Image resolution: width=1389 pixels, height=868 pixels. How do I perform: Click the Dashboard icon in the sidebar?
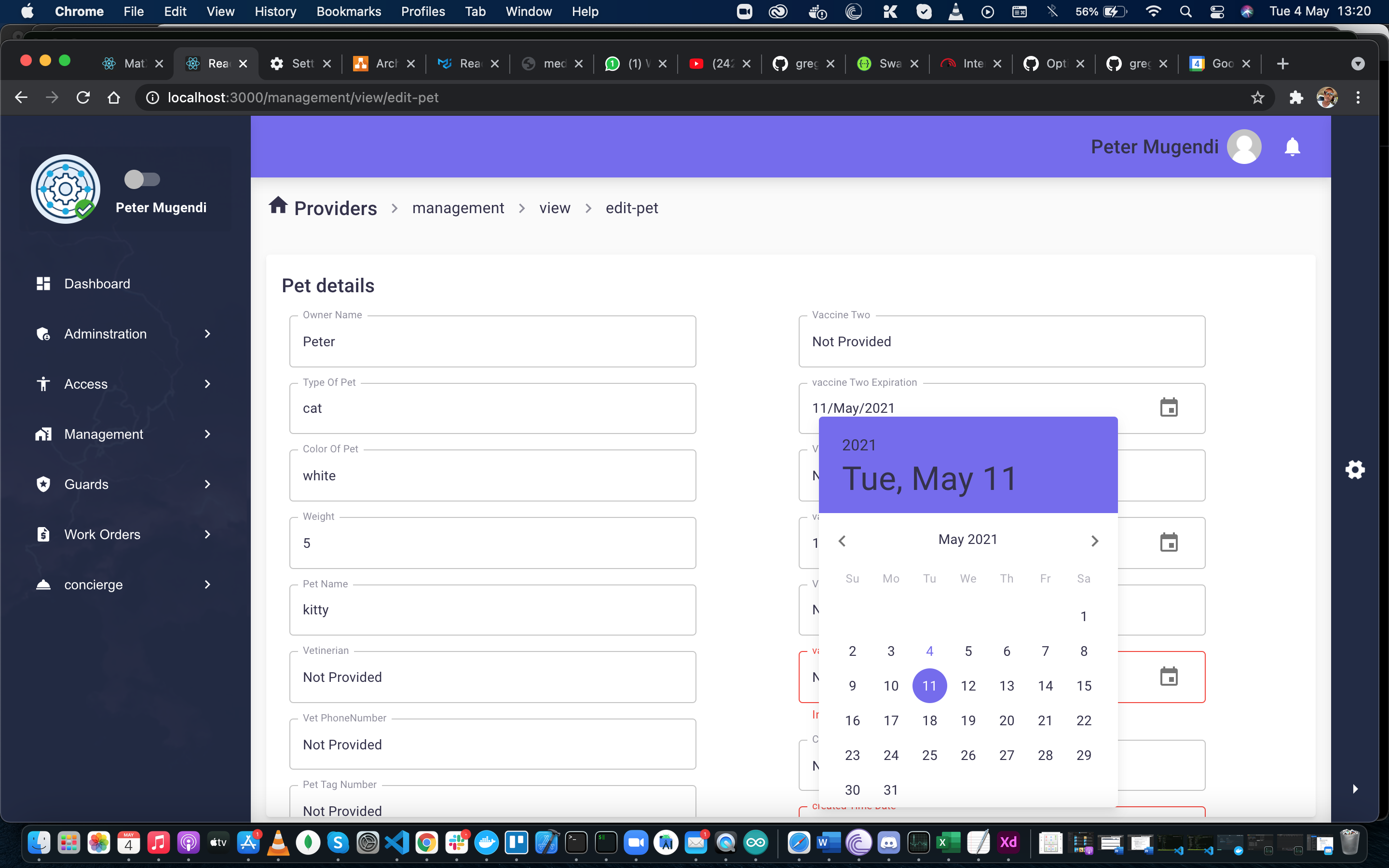[x=43, y=283]
